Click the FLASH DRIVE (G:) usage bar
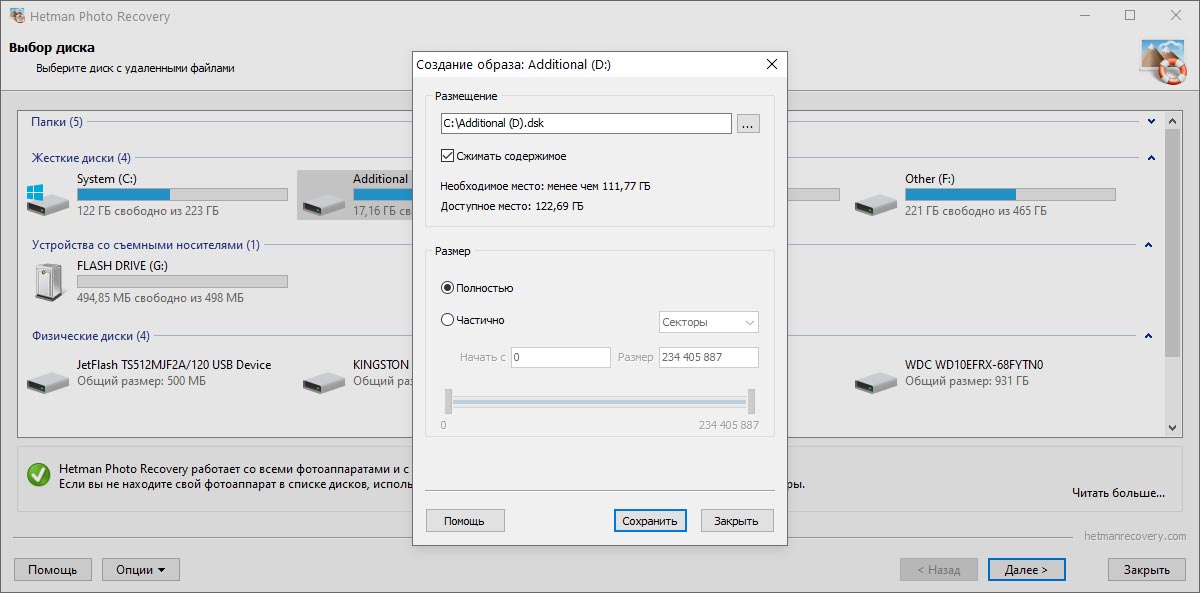The height and width of the screenshot is (593, 1200). tap(182, 282)
